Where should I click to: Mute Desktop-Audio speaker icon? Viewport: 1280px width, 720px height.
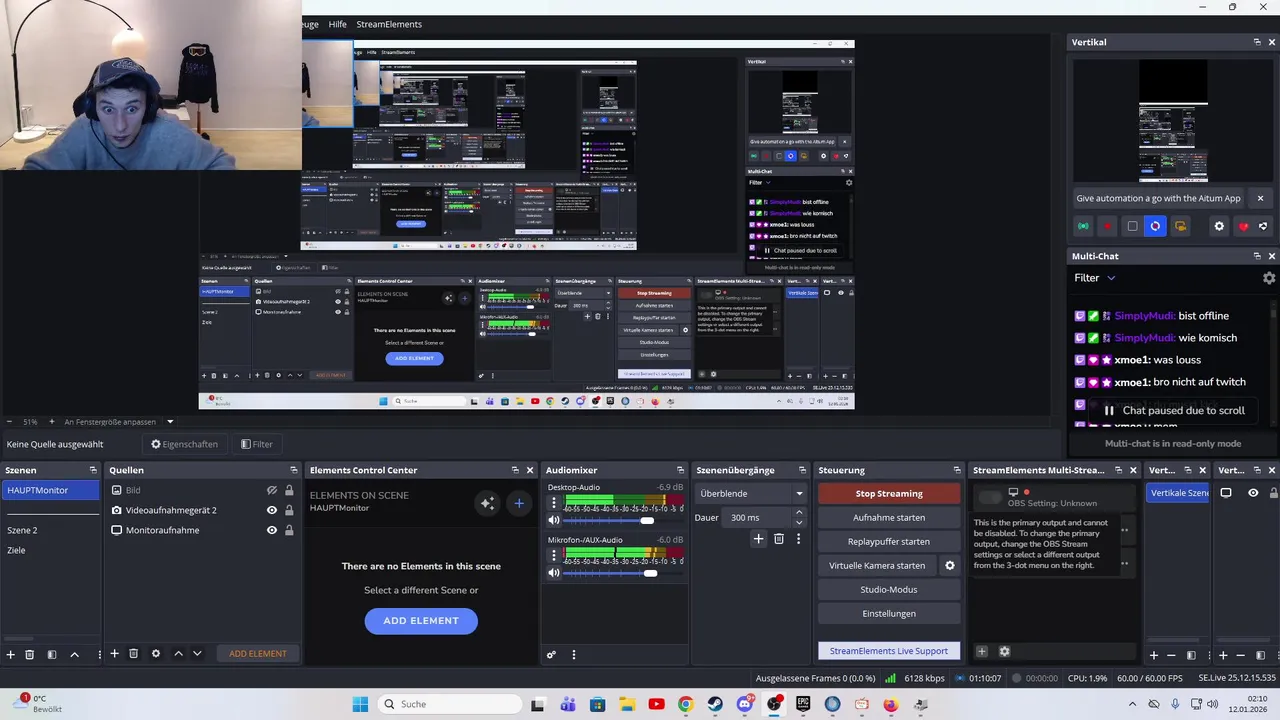(554, 520)
